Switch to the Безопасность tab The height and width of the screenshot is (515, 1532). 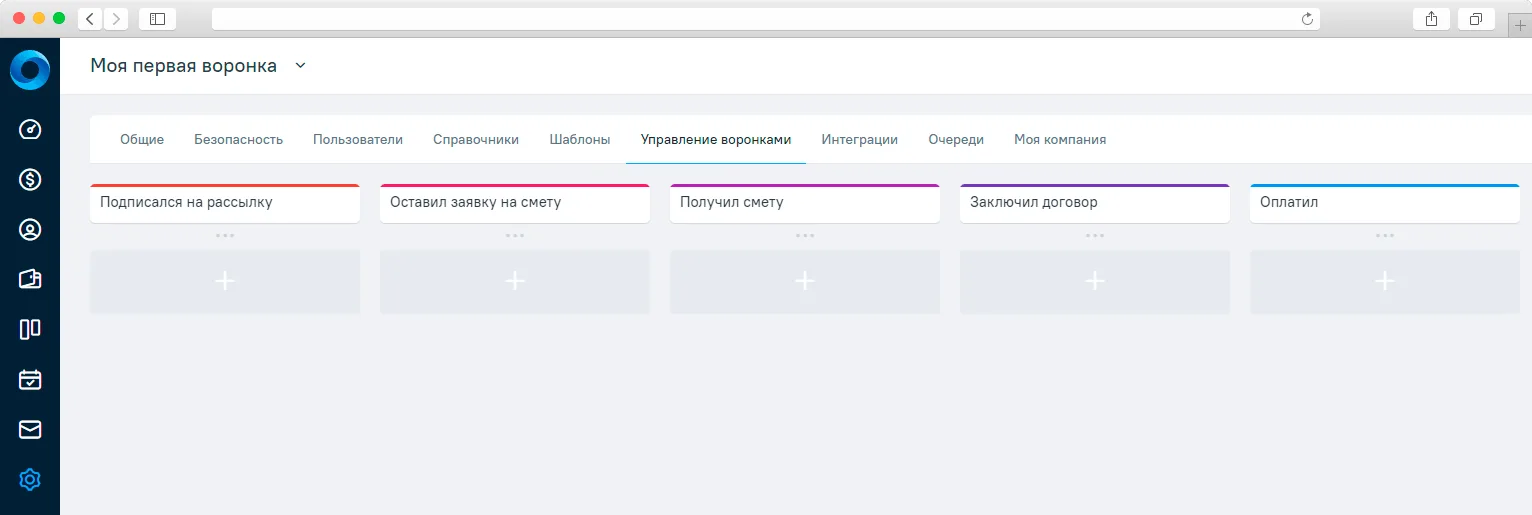(238, 140)
